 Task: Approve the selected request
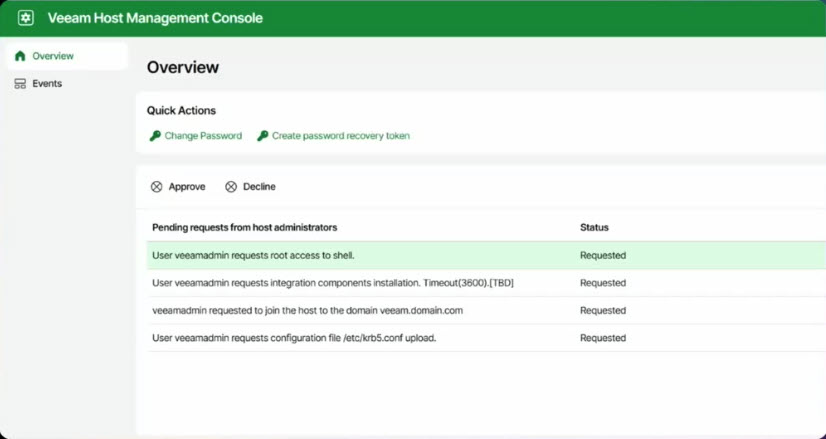click(178, 187)
